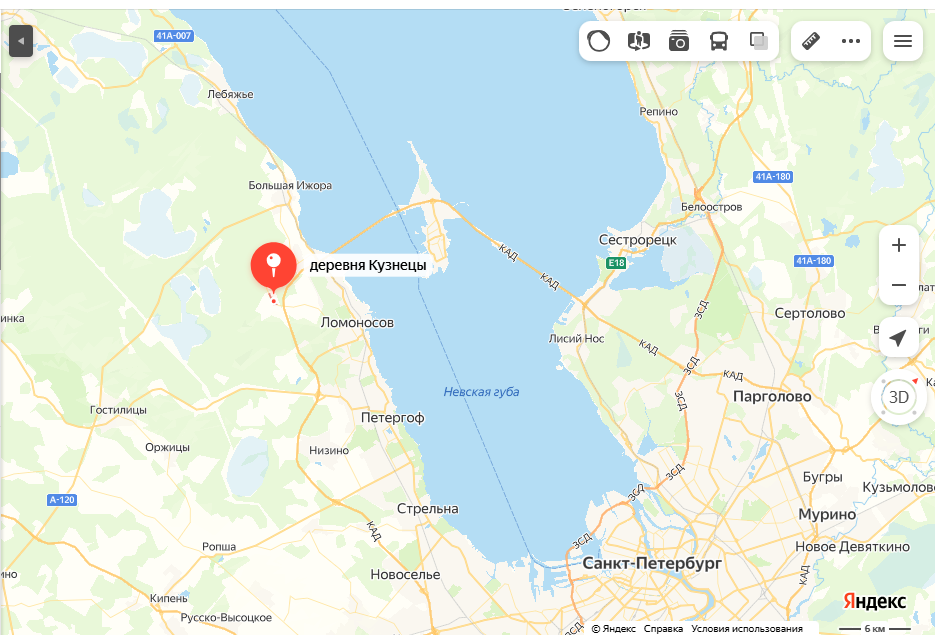Open street panoramas layer
Image resolution: width=936 pixels, height=635 pixels.
coord(639,41)
